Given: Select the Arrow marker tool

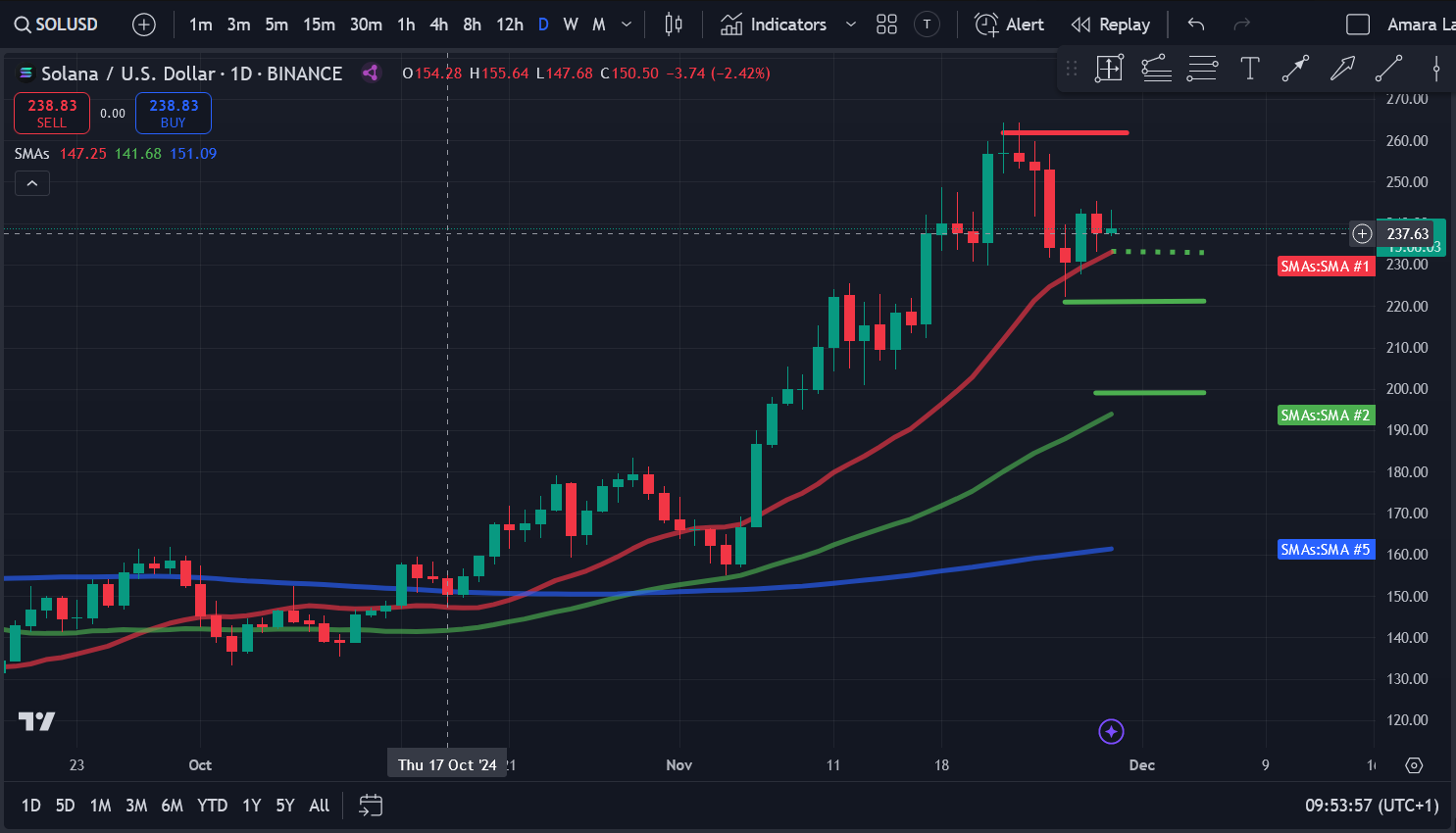Looking at the screenshot, I should 1342,69.
